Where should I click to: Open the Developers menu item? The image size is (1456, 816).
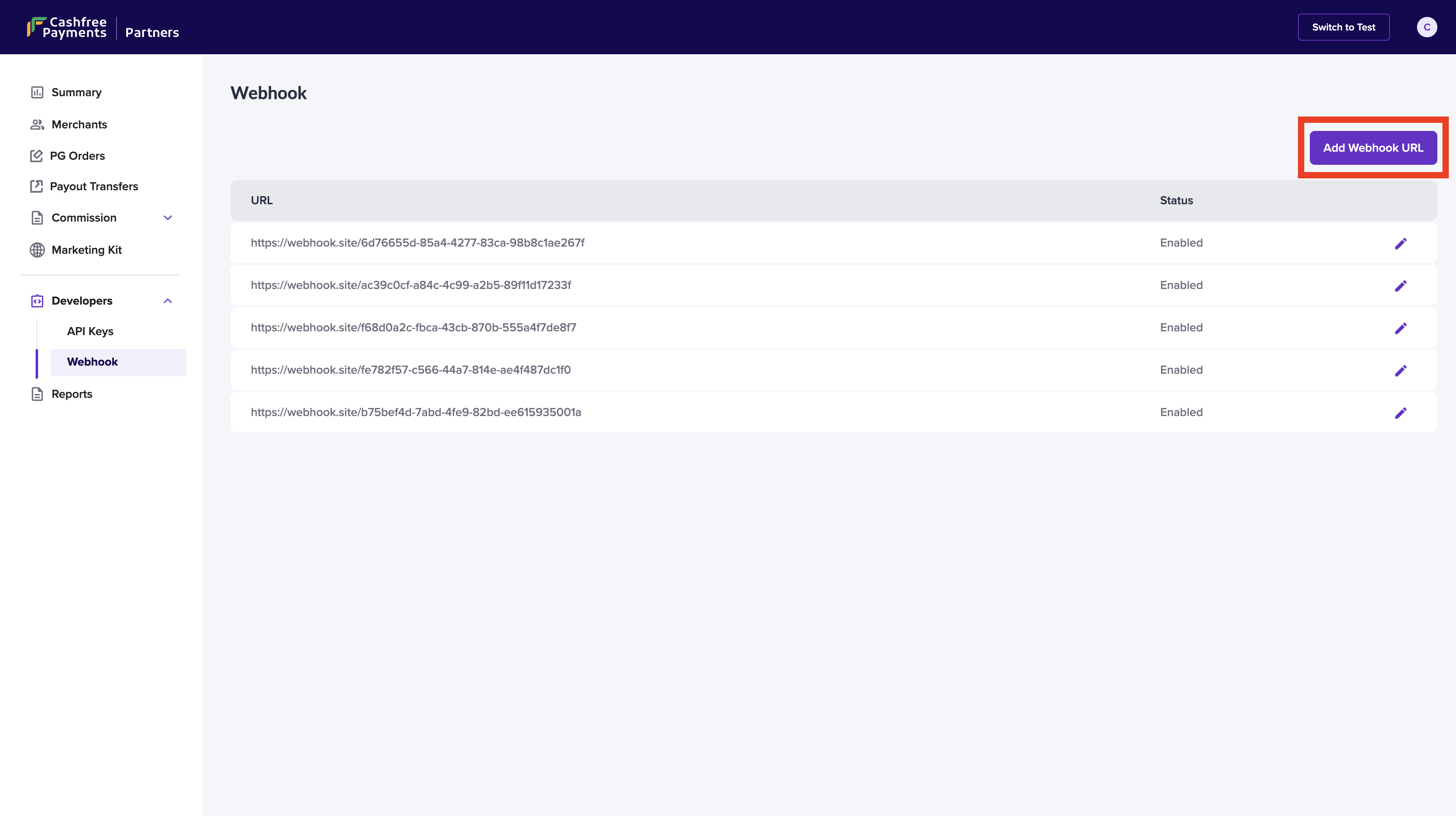[82, 301]
